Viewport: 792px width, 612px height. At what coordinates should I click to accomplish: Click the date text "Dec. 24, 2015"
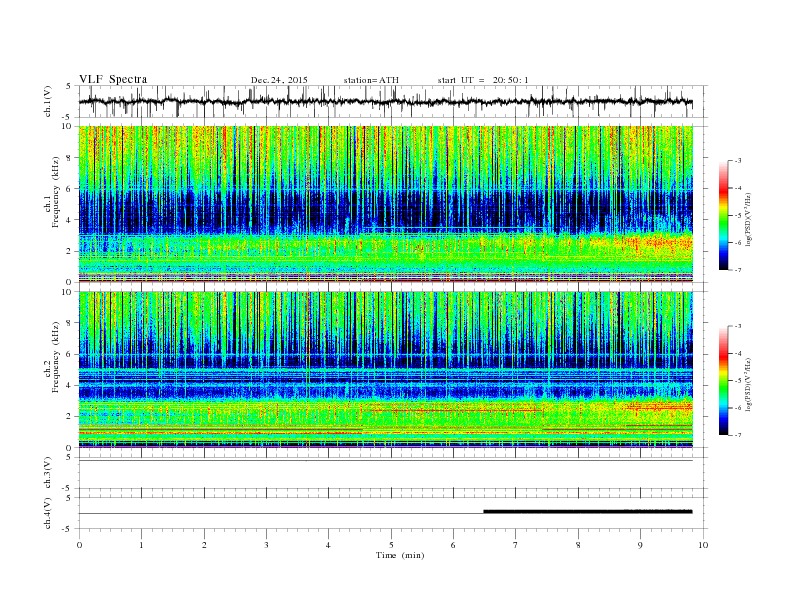279,80
